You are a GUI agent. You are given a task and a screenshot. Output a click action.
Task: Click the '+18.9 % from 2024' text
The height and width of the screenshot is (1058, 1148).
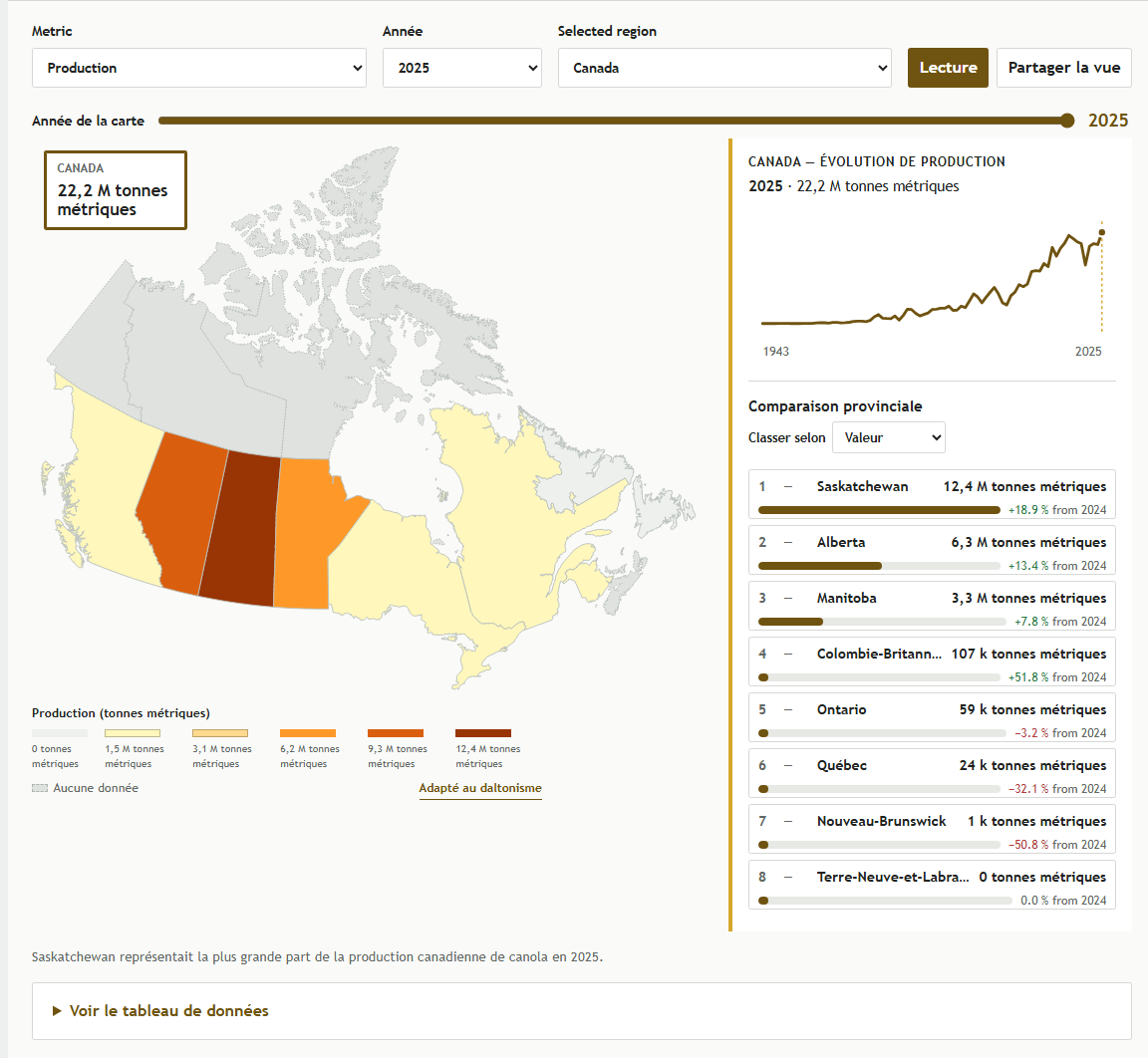[1057, 510]
